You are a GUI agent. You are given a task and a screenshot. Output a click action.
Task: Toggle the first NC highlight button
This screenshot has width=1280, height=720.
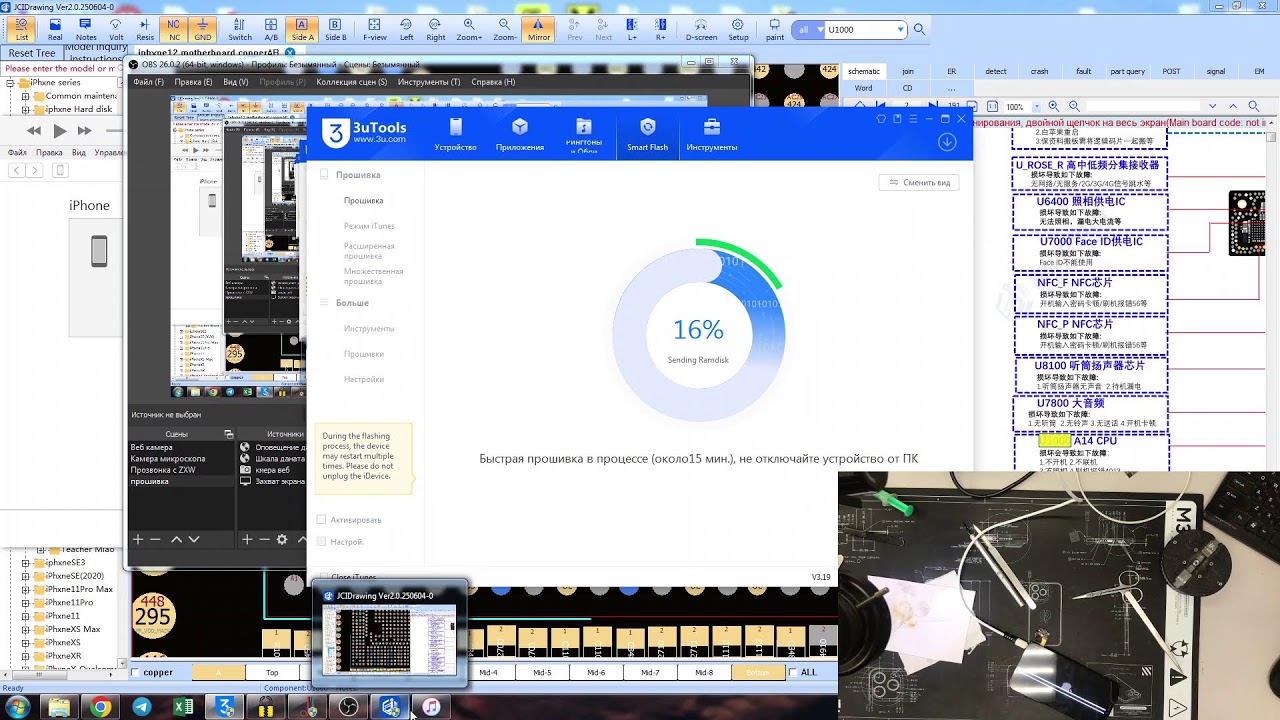pyautogui.click(x=174, y=29)
